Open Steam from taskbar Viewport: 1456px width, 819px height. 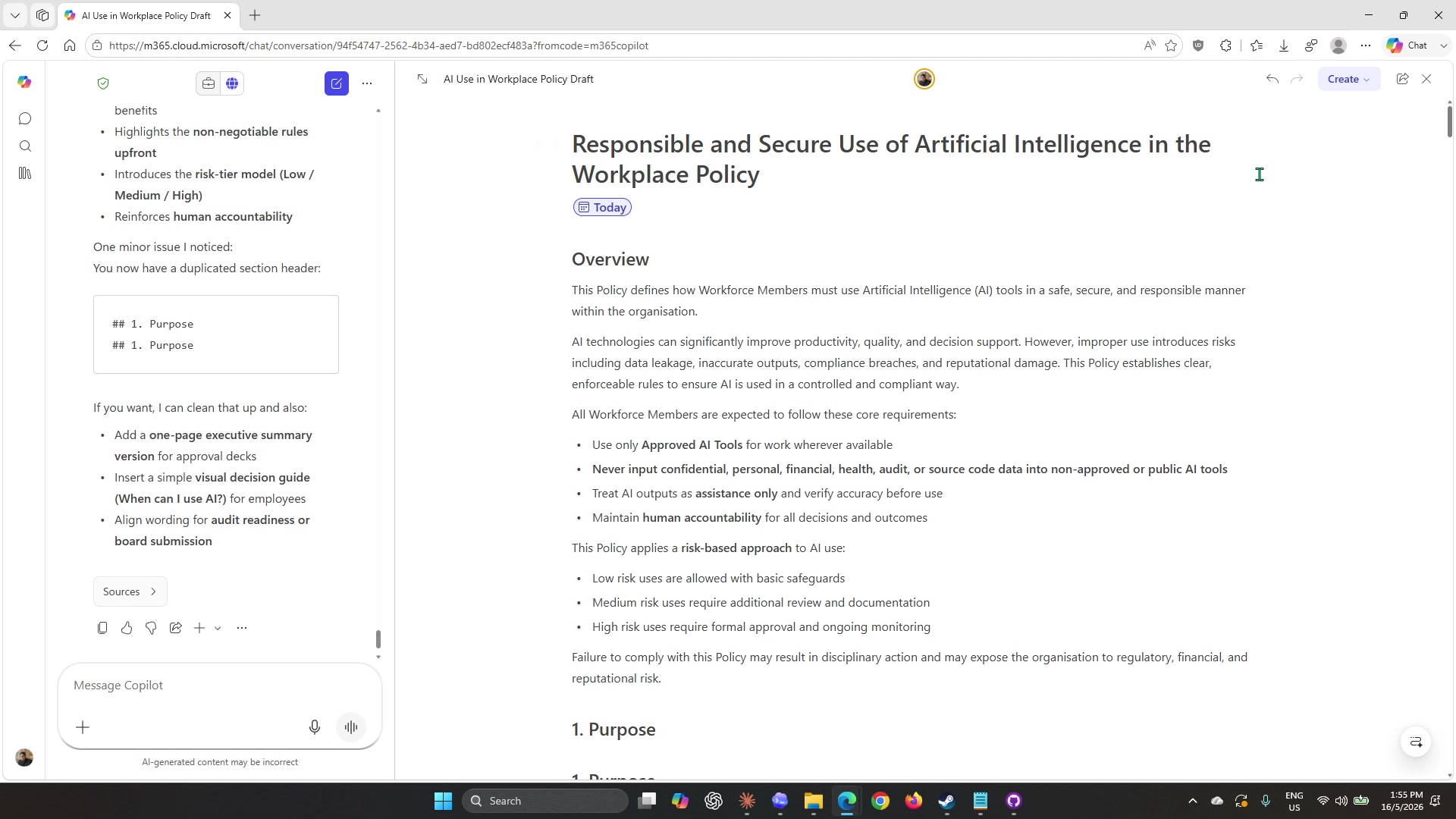click(x=946, y=801)
